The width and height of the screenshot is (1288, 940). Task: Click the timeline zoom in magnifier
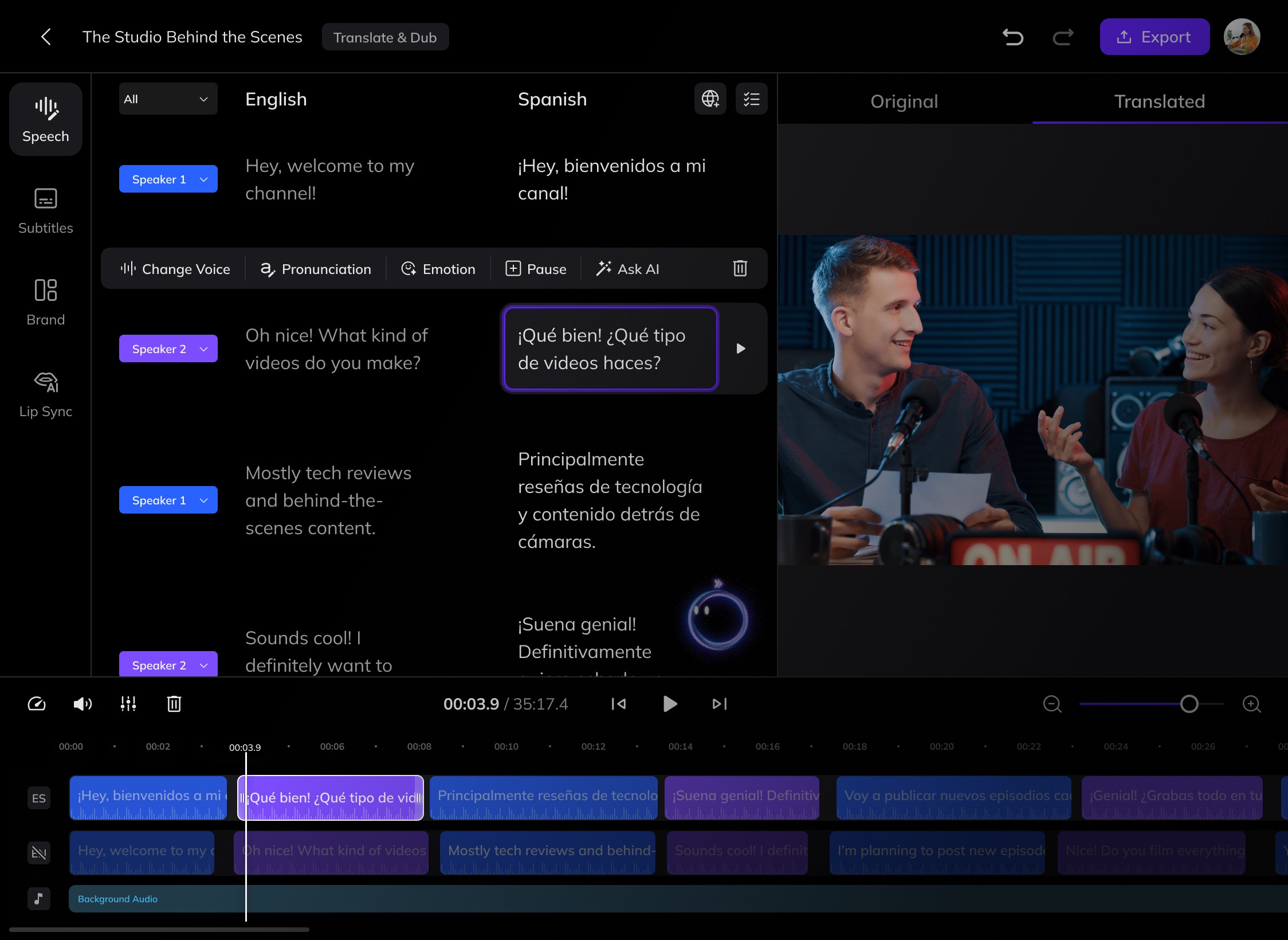pyautogui.click(x=1251, y=704)
